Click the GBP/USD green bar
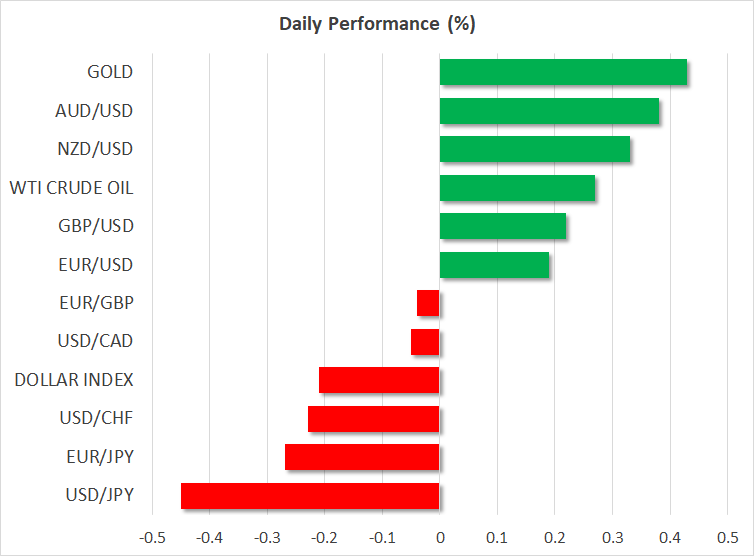Image resolution: width=754 pixels, height=556 pixels. 503,226
